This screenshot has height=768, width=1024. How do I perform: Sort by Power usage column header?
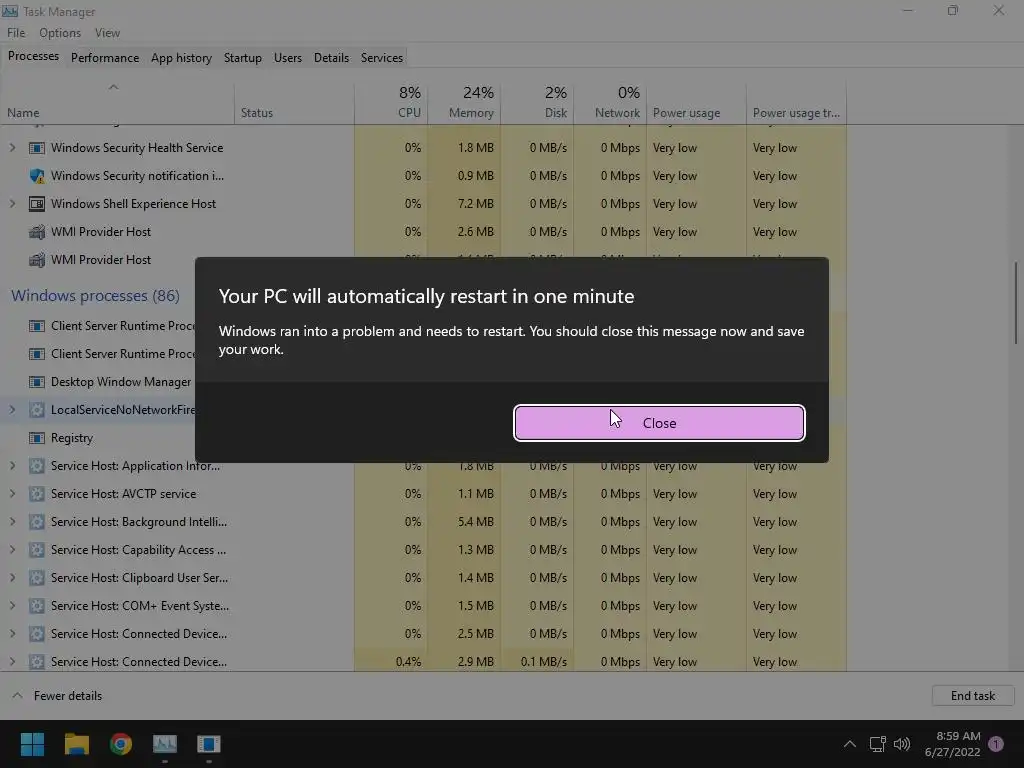tap(697, 103)
